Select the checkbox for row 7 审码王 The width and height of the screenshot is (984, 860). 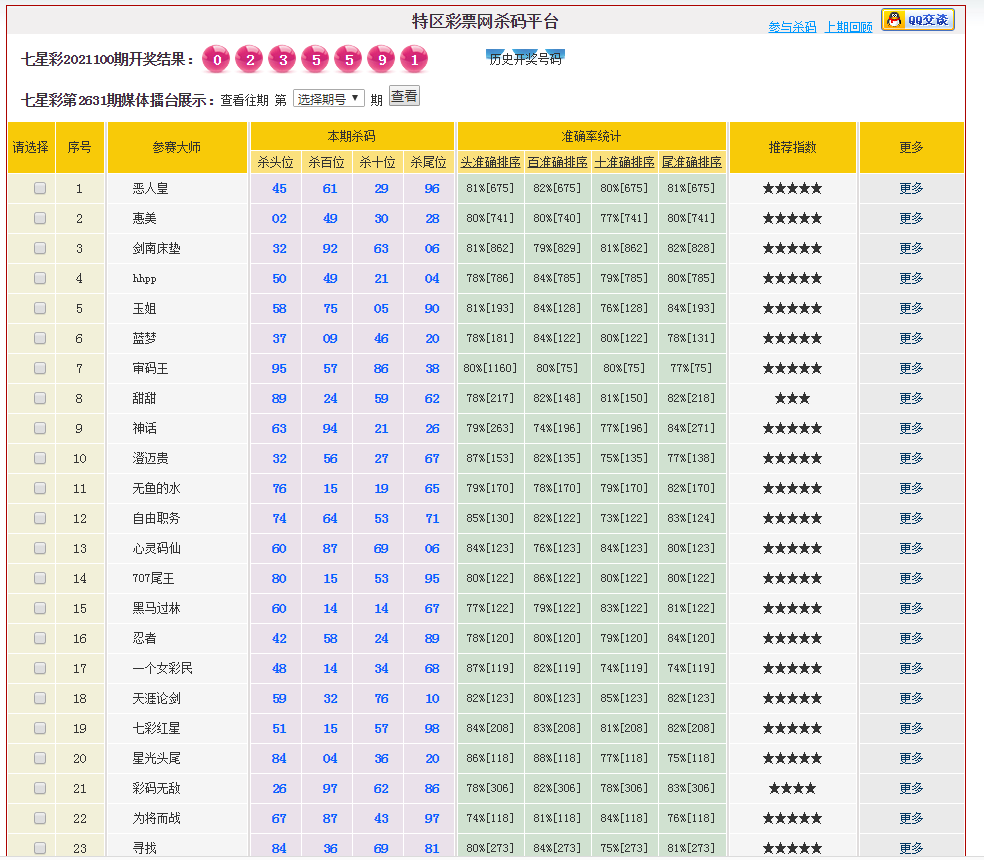[40, 368]
